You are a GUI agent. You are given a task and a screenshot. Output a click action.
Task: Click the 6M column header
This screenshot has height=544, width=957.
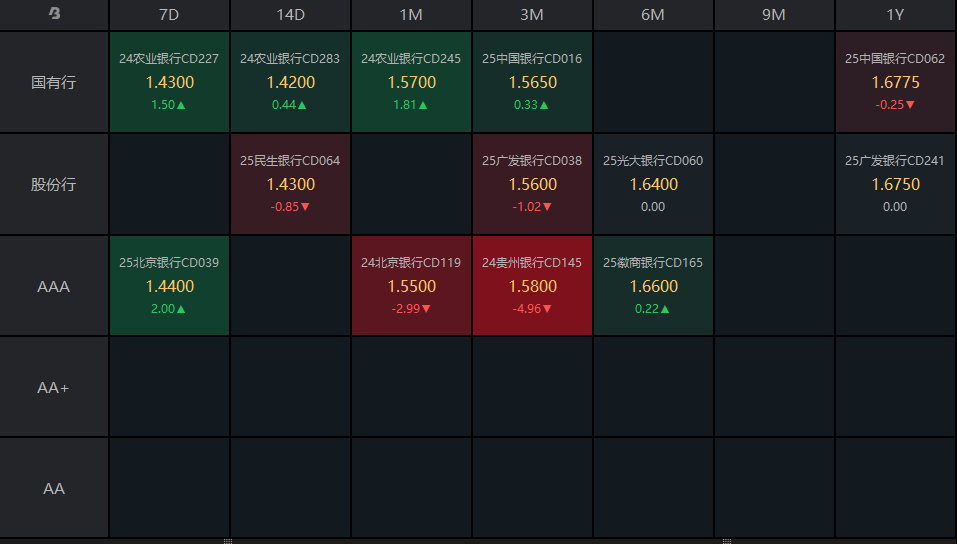click(x=653, y=15)
